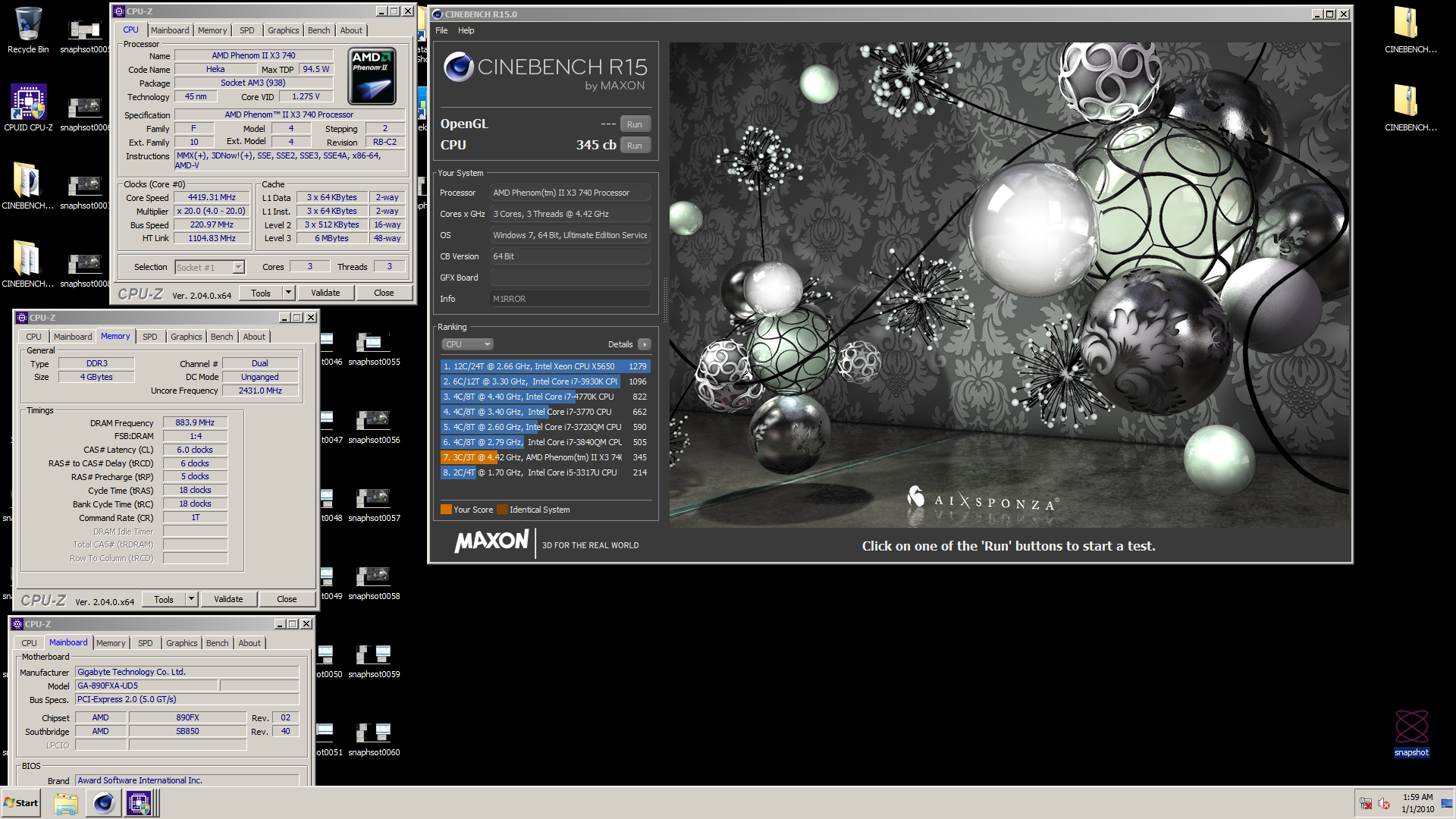The height and width of the screenshot is (819, 1456).
Task: Open the second CINEBENCH zip folder at right
Action: tap(1410, 108)
